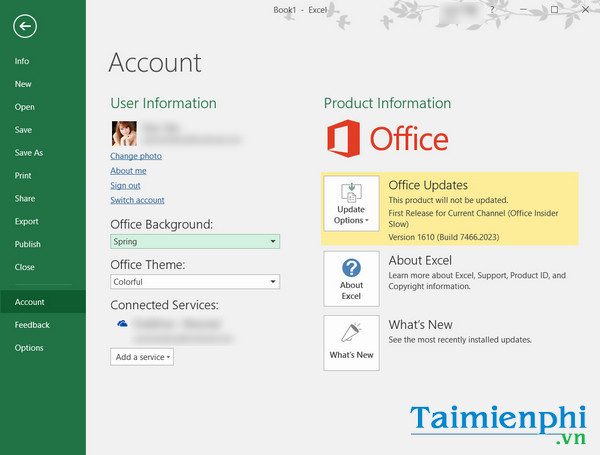Click the Office Updates heading text
Viewport: 600px width, 455px height.
tap(428, 185)
